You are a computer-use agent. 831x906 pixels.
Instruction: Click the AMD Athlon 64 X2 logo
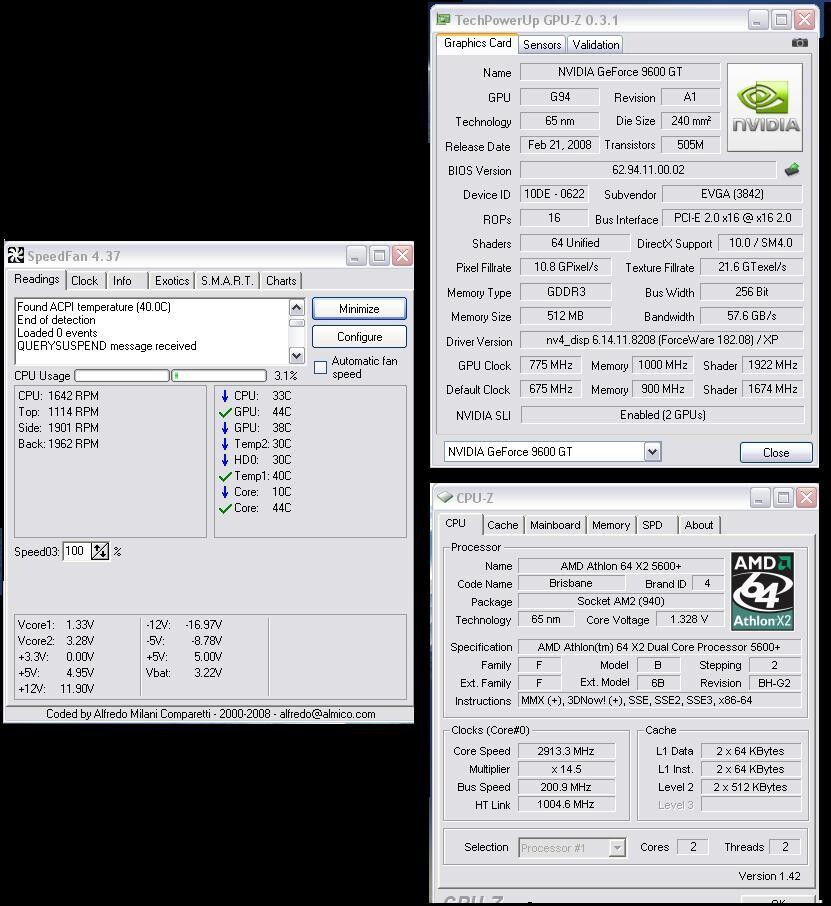tap(762, 591)
